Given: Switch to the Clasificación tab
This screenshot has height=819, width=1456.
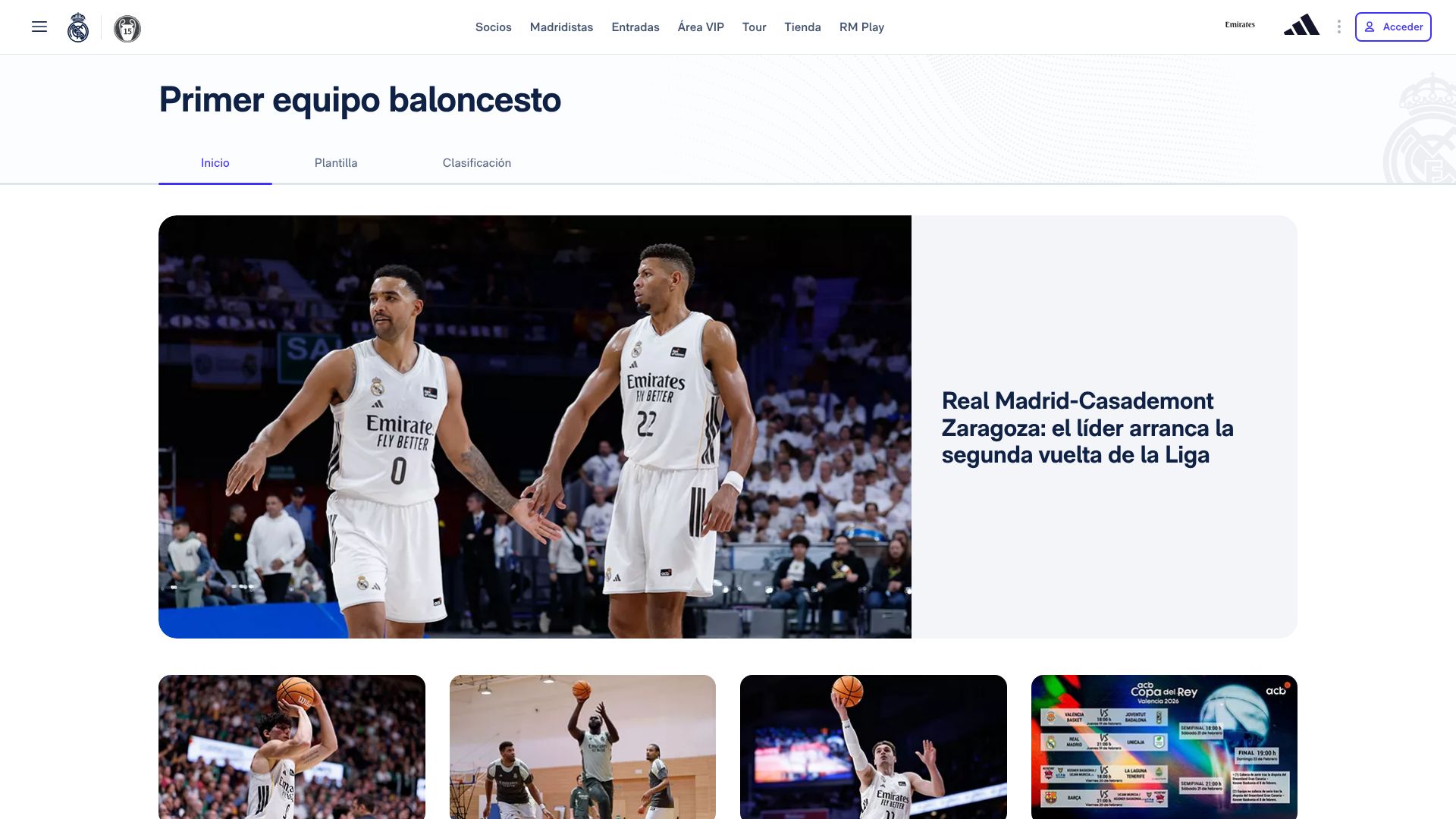Looking at the screenshot, I should point(476,163).
